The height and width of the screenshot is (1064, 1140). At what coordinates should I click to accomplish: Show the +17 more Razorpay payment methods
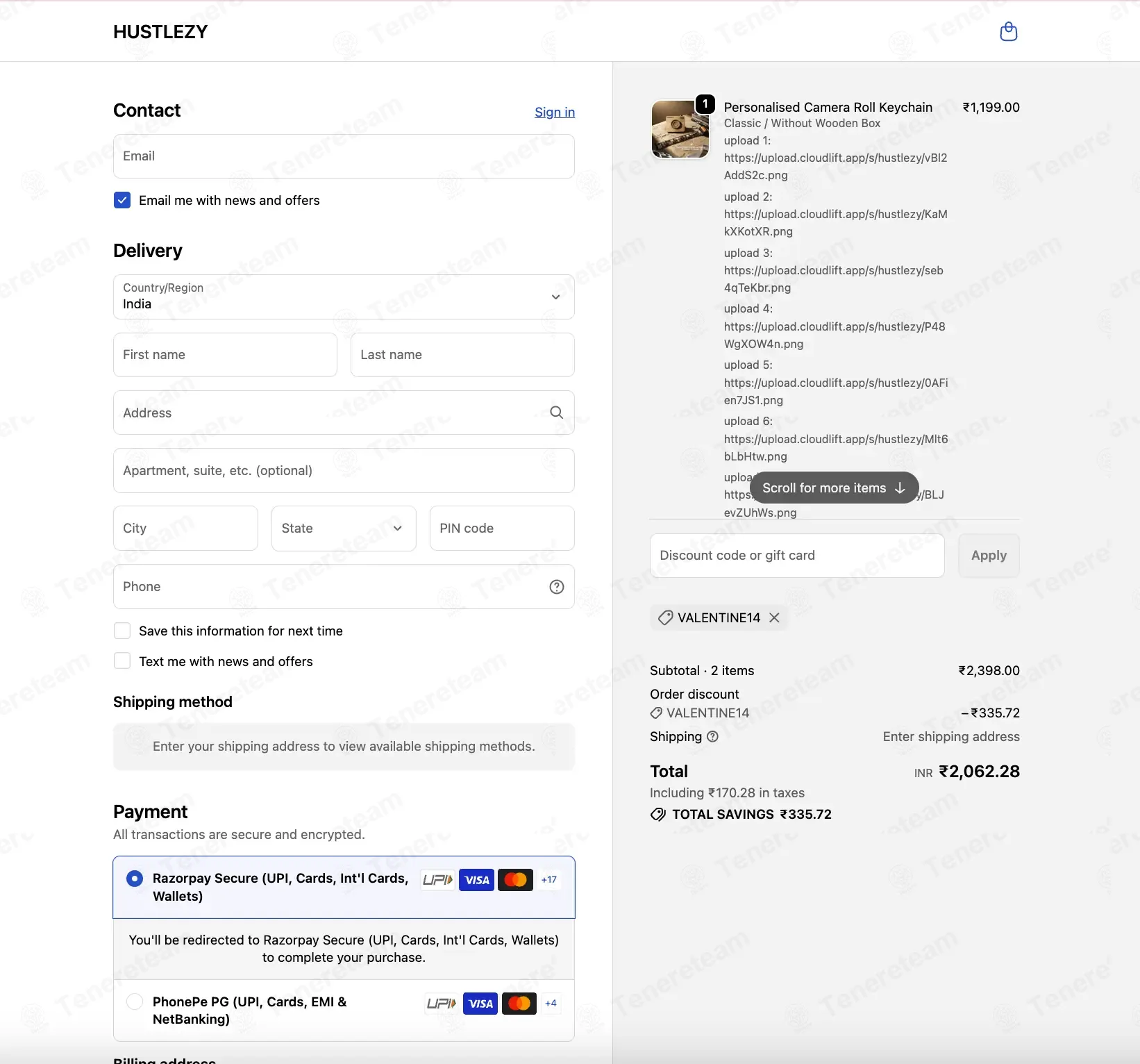click(549, 880)
